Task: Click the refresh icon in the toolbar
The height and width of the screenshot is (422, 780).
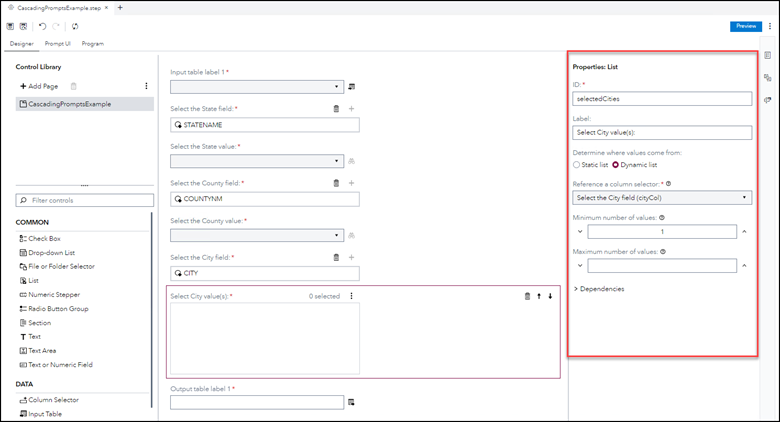Action: [x=75, y=26]
